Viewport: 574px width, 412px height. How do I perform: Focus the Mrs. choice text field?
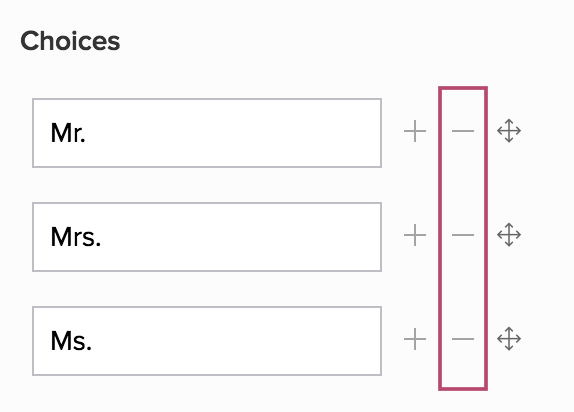[207, 237]
